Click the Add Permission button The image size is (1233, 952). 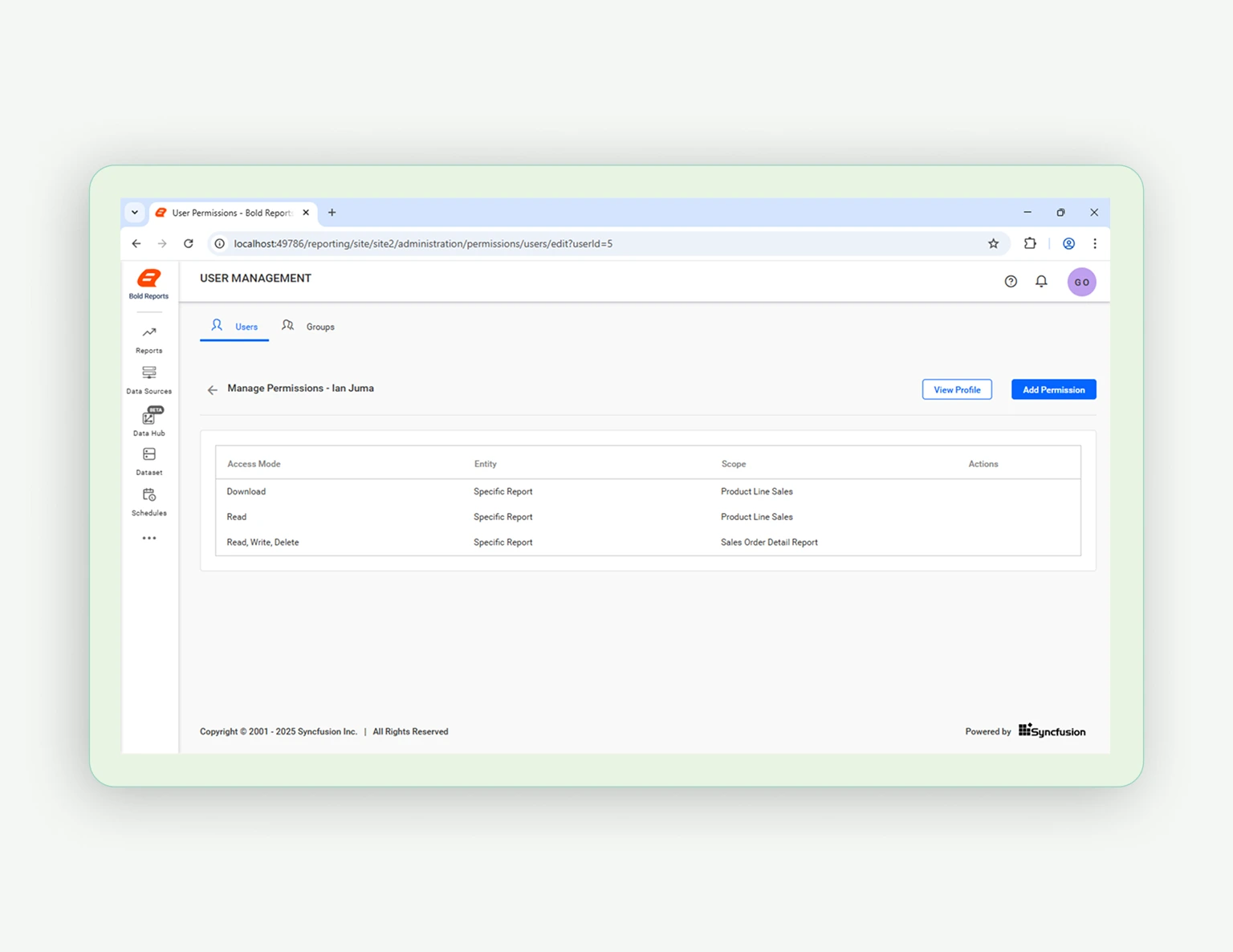point(1053,389)
